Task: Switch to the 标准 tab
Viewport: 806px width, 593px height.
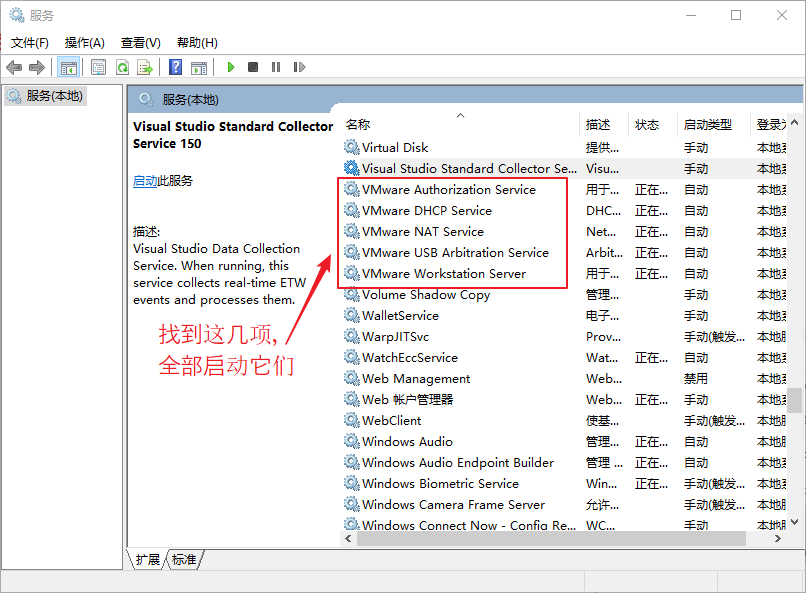Action: (184, 560)
